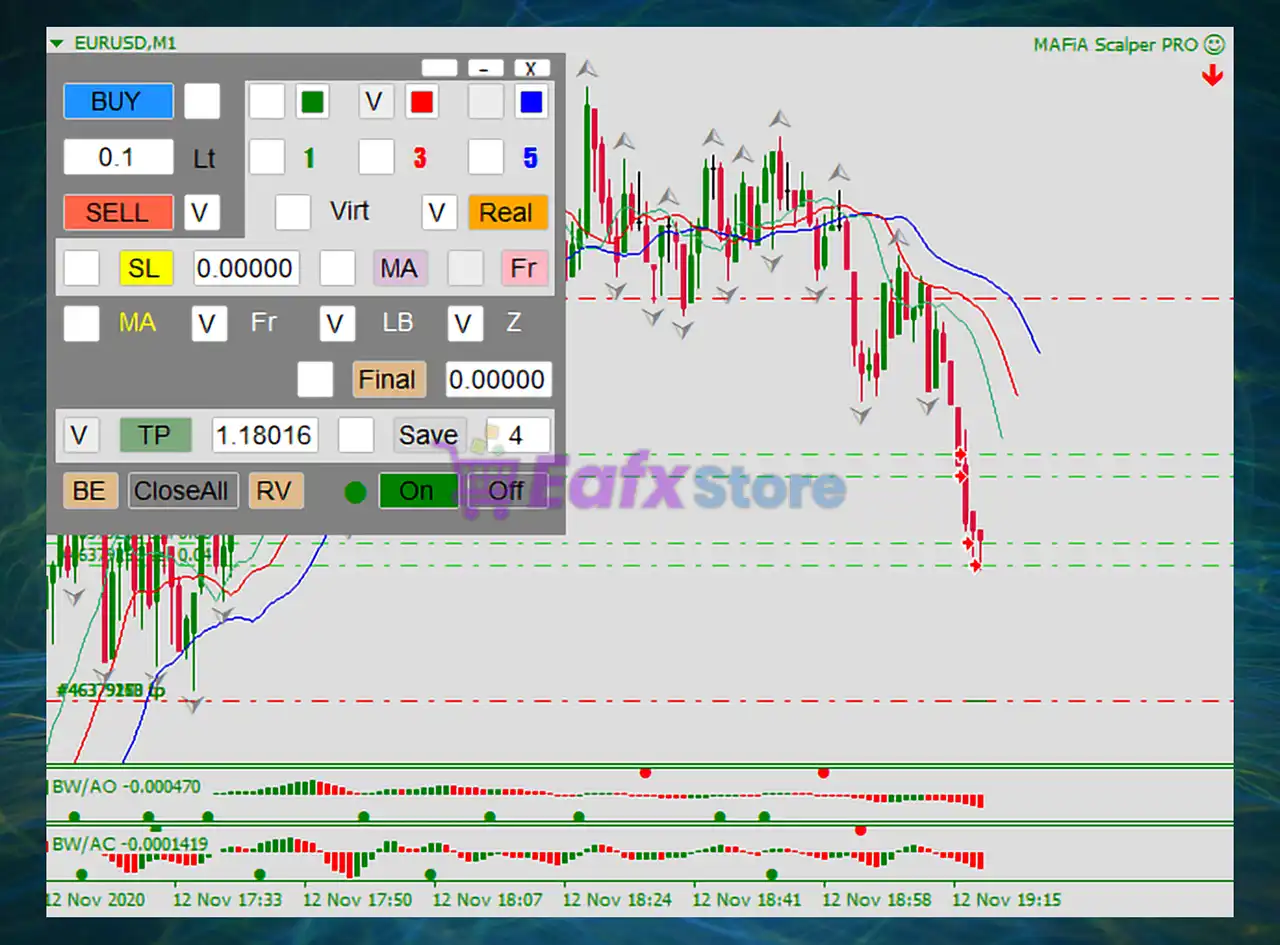The image size is (1280, 945).
Task: Click the red down arrow signal icon
Action: pos(1212,76)
